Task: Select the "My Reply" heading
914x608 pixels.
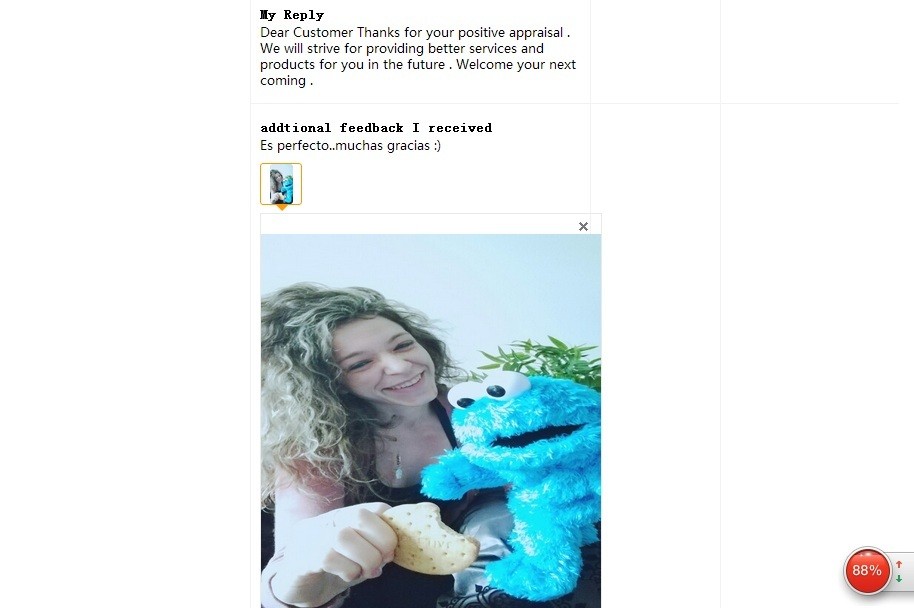Action: click(292, 15)
